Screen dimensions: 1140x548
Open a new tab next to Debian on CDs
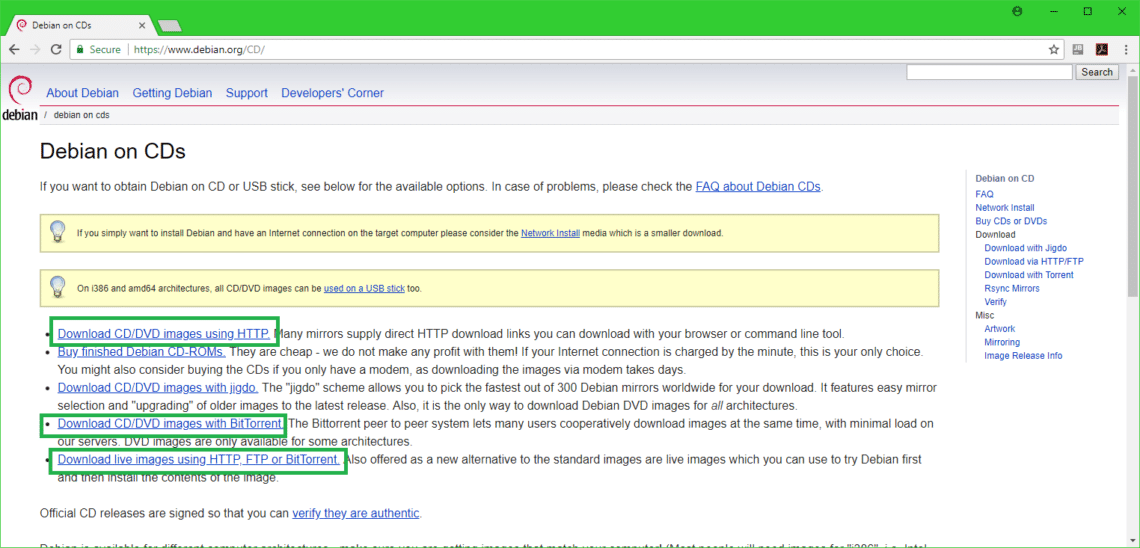point(169,26)
